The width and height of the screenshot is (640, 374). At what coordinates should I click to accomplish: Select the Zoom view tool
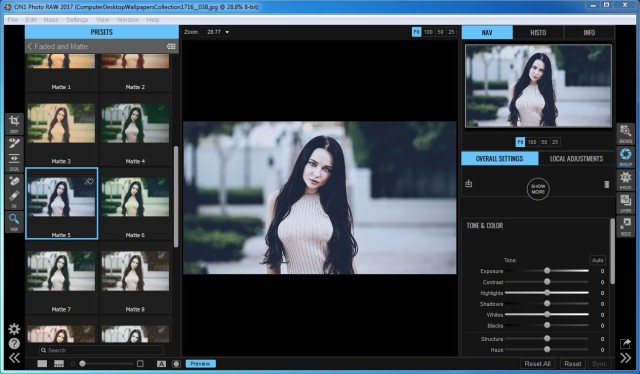click(x=14, y=222)
